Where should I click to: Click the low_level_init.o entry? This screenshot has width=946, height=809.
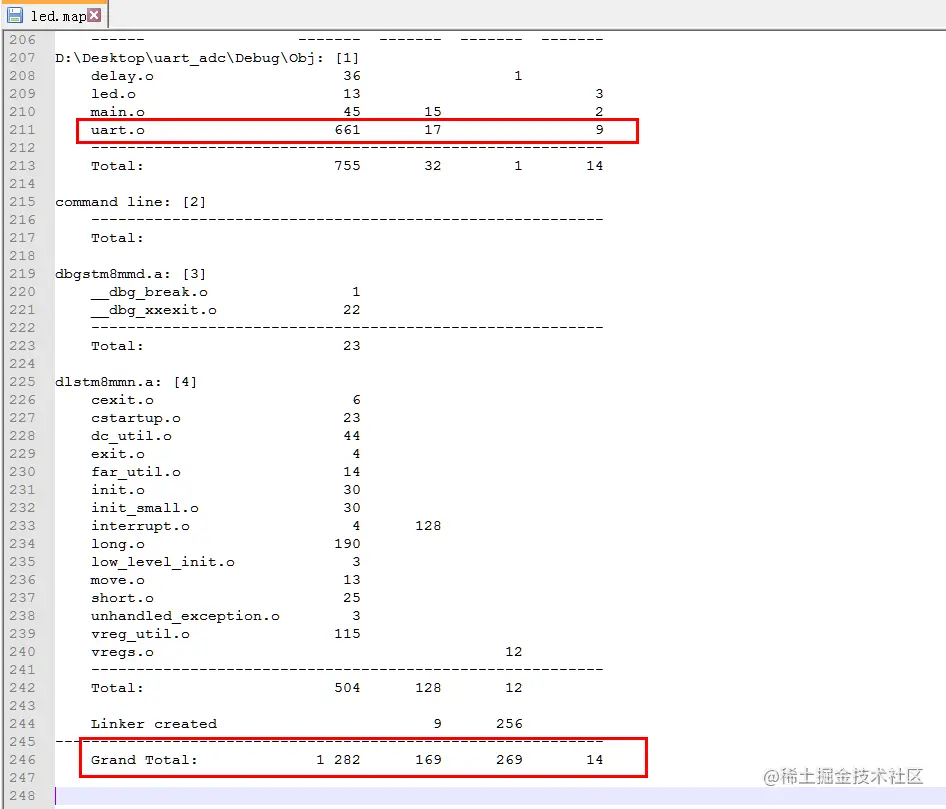[x=162, y=562]
